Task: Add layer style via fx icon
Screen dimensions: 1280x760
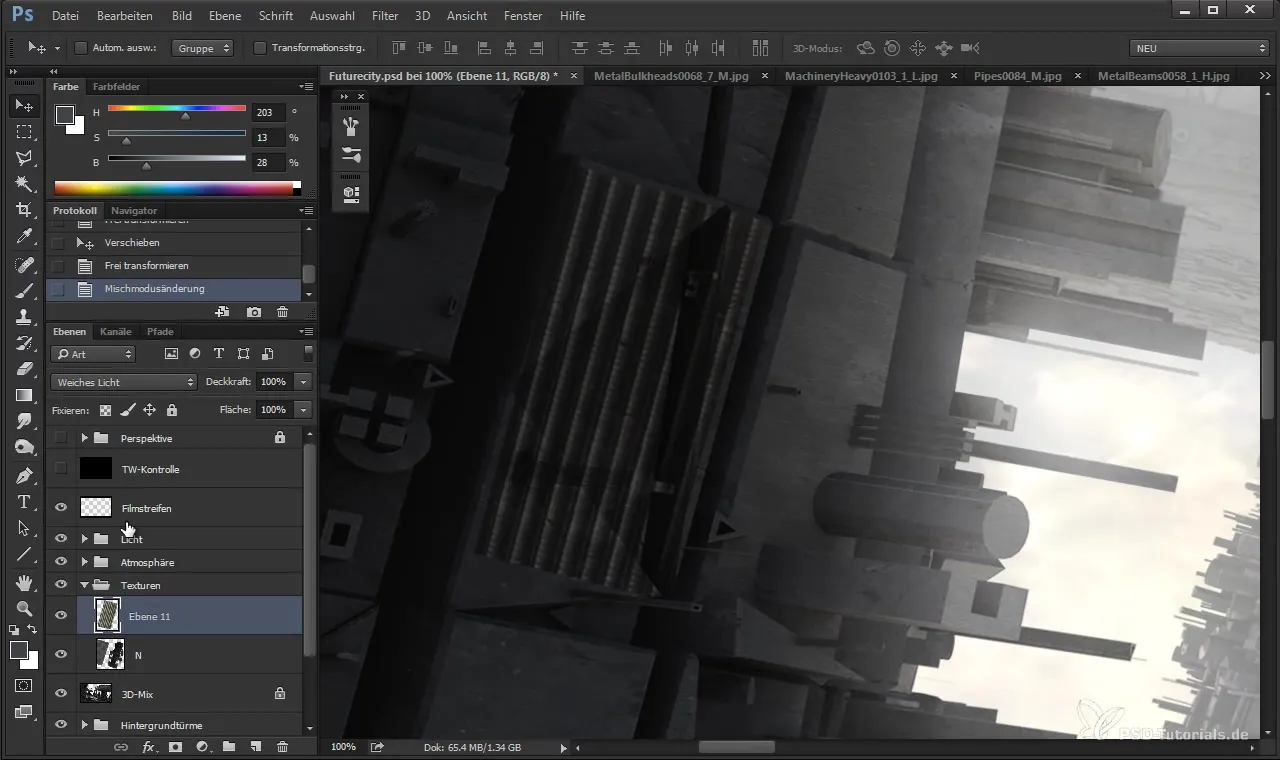Action: tap(148, 747)
